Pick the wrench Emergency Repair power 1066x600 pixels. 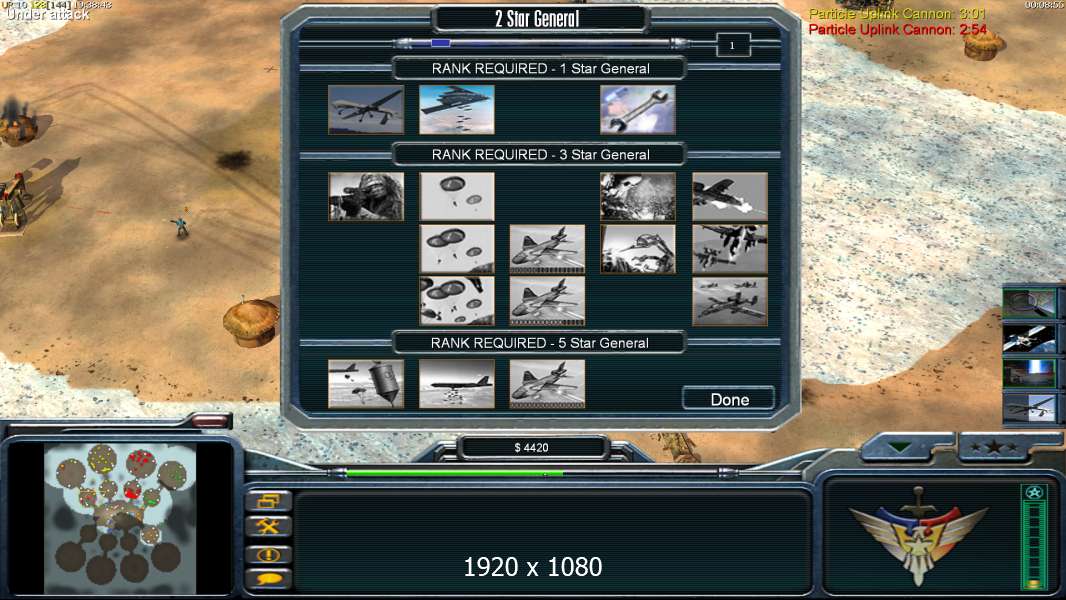[638, 109]
